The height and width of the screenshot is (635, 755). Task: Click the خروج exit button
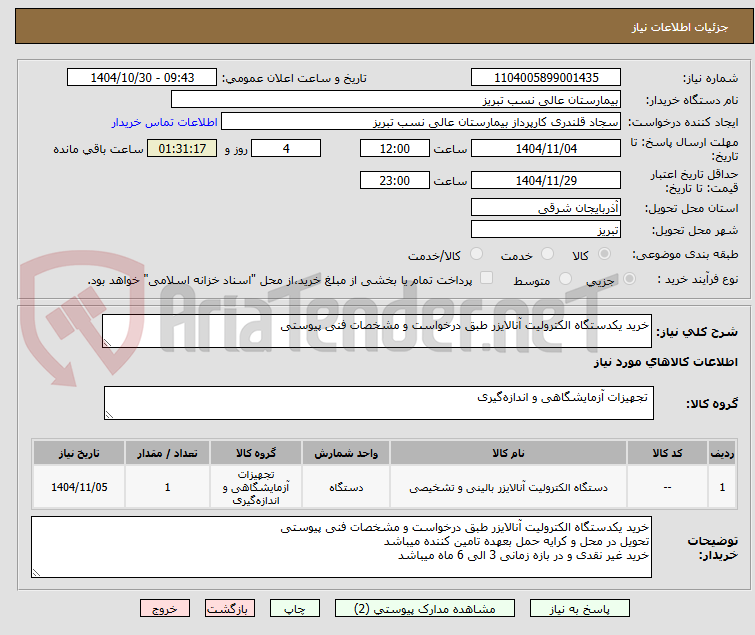click(x=165, y=609)
